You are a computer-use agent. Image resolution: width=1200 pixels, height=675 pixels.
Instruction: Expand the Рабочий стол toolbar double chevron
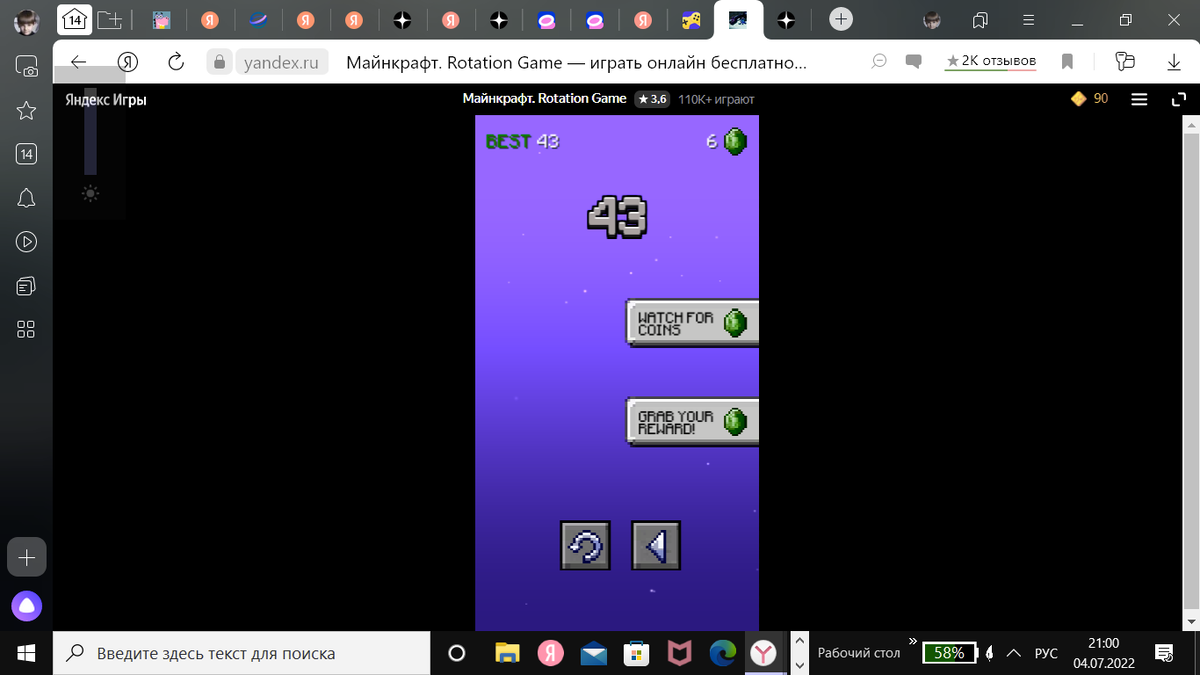[912, 641]
